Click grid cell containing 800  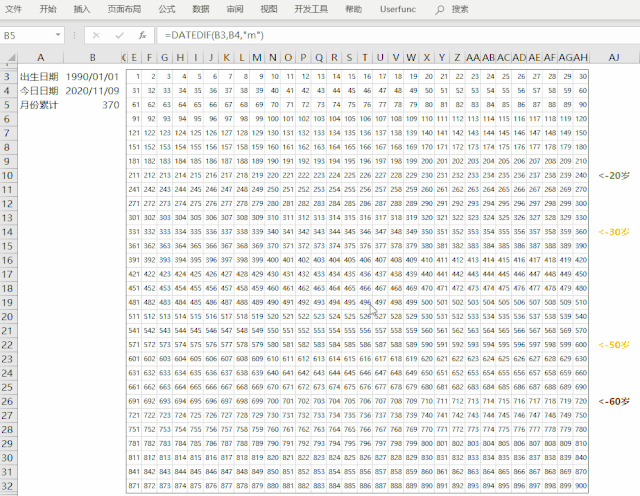tap(427, 443)
